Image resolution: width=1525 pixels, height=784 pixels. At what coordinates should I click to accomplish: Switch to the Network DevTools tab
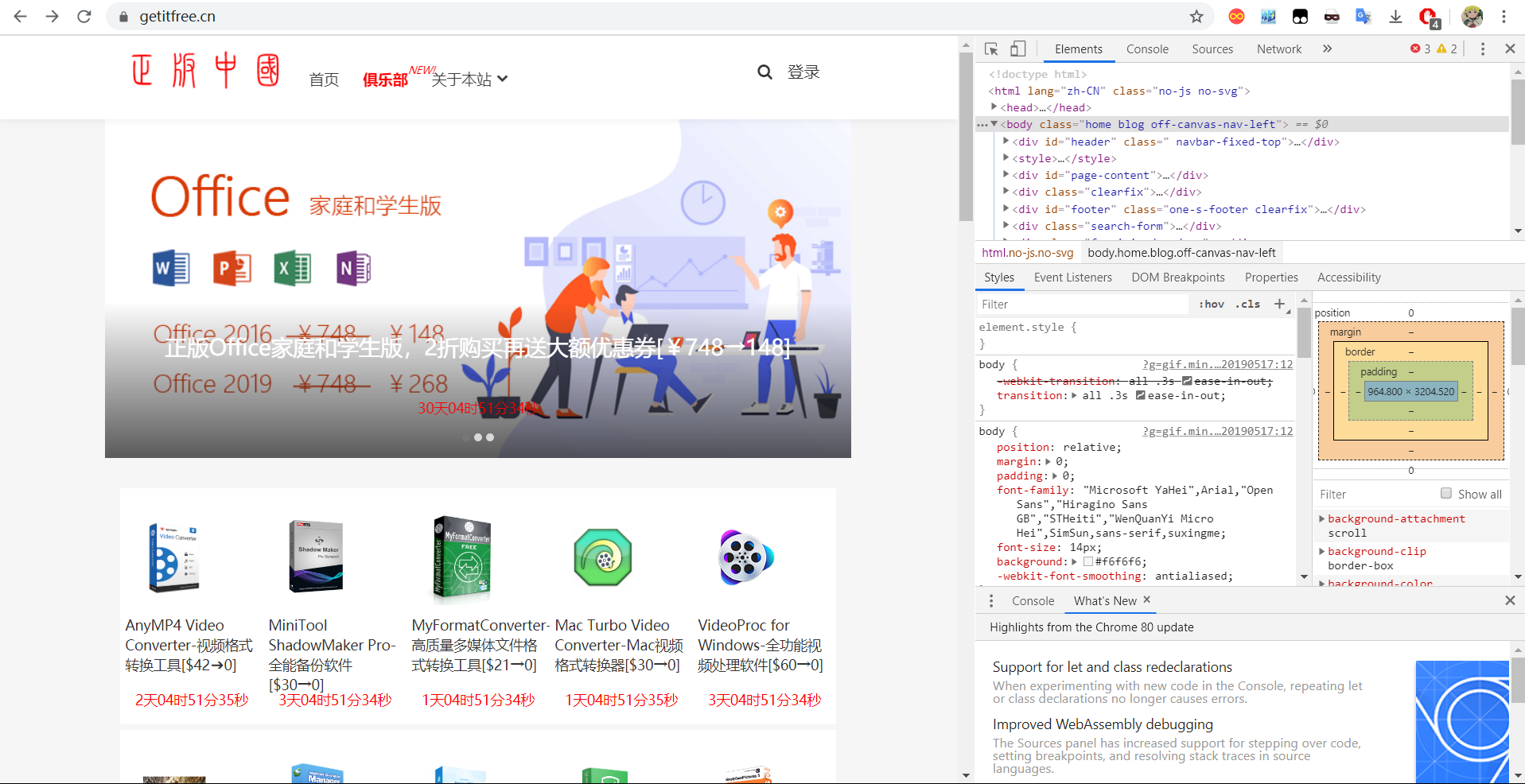pyautogui.click(x=1279, y=49)
